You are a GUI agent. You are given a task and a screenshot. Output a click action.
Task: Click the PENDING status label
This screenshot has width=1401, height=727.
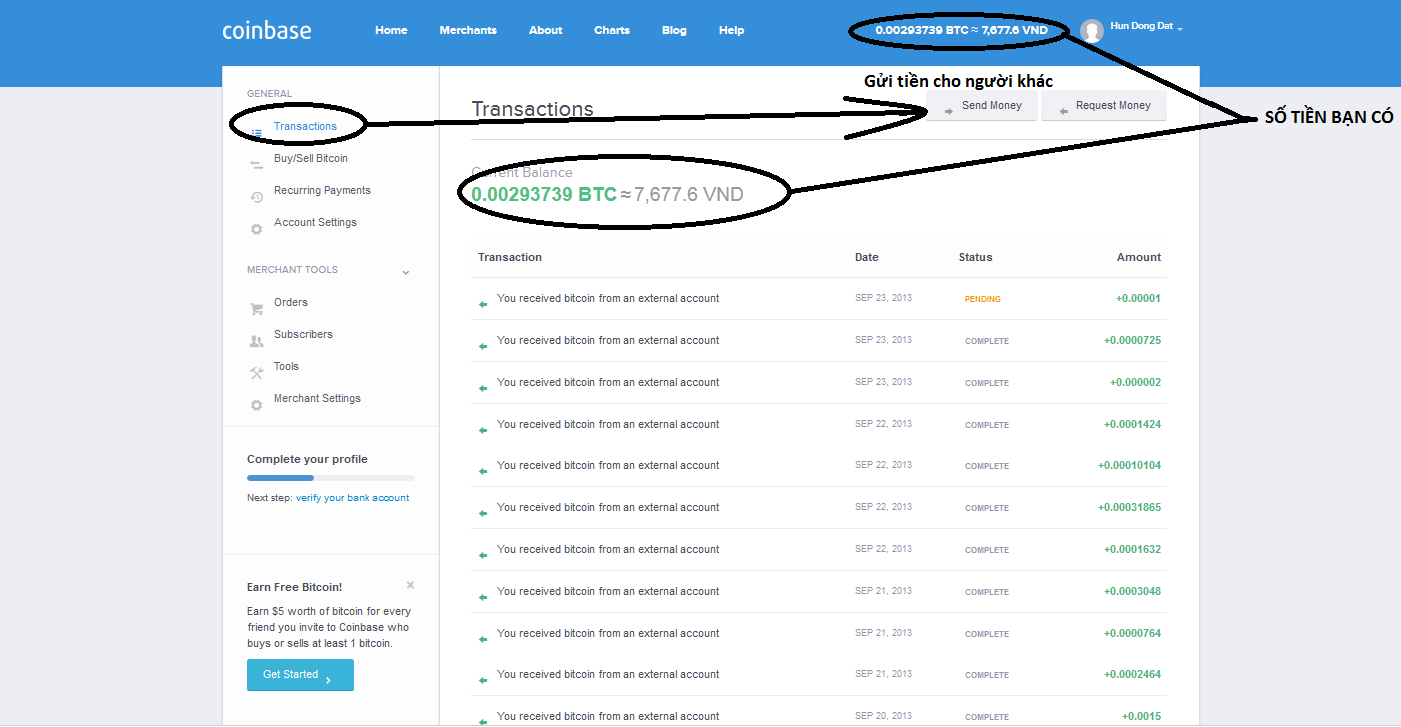click(982, 299)
